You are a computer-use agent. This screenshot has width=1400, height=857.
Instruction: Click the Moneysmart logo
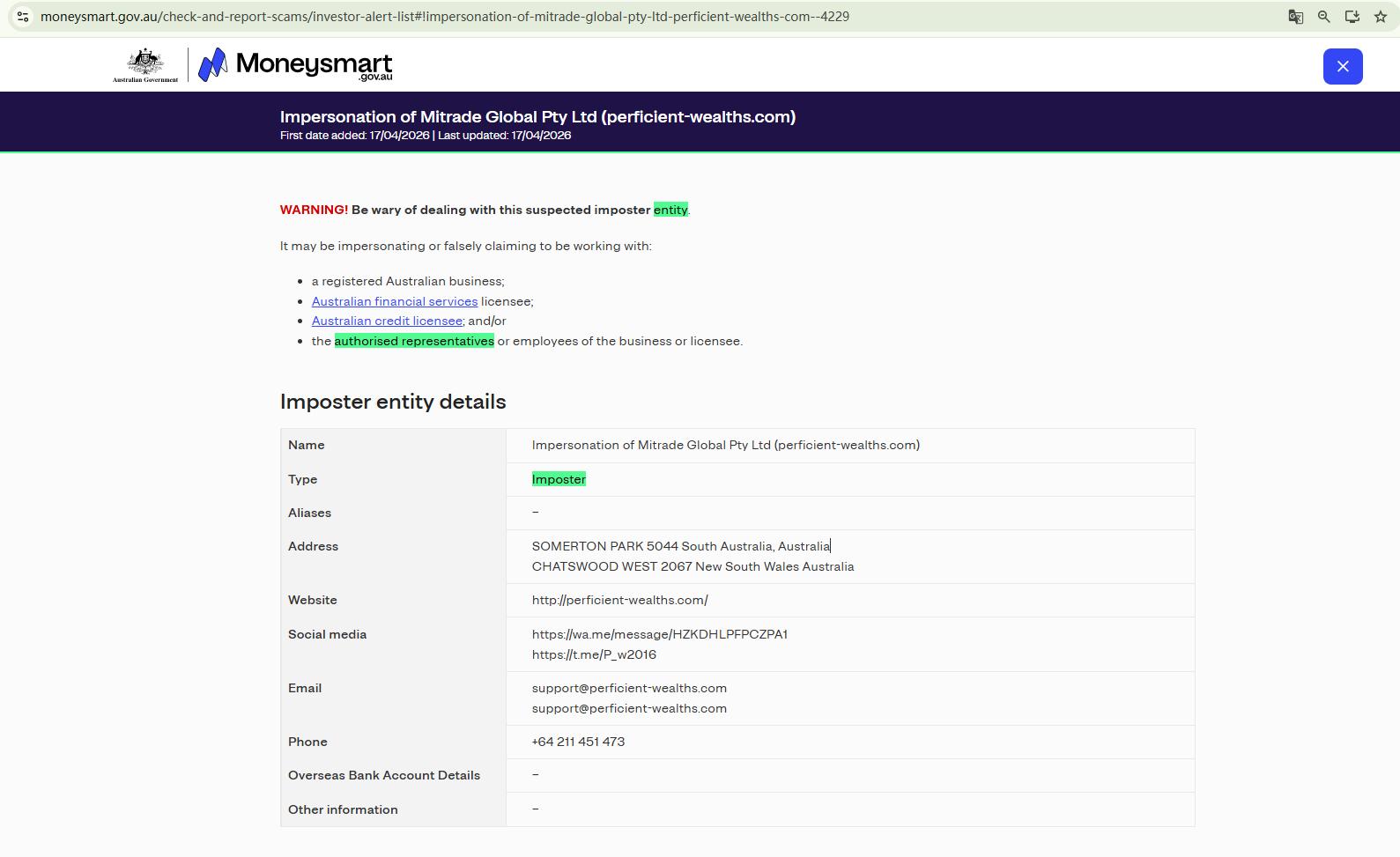coord(295,65)
